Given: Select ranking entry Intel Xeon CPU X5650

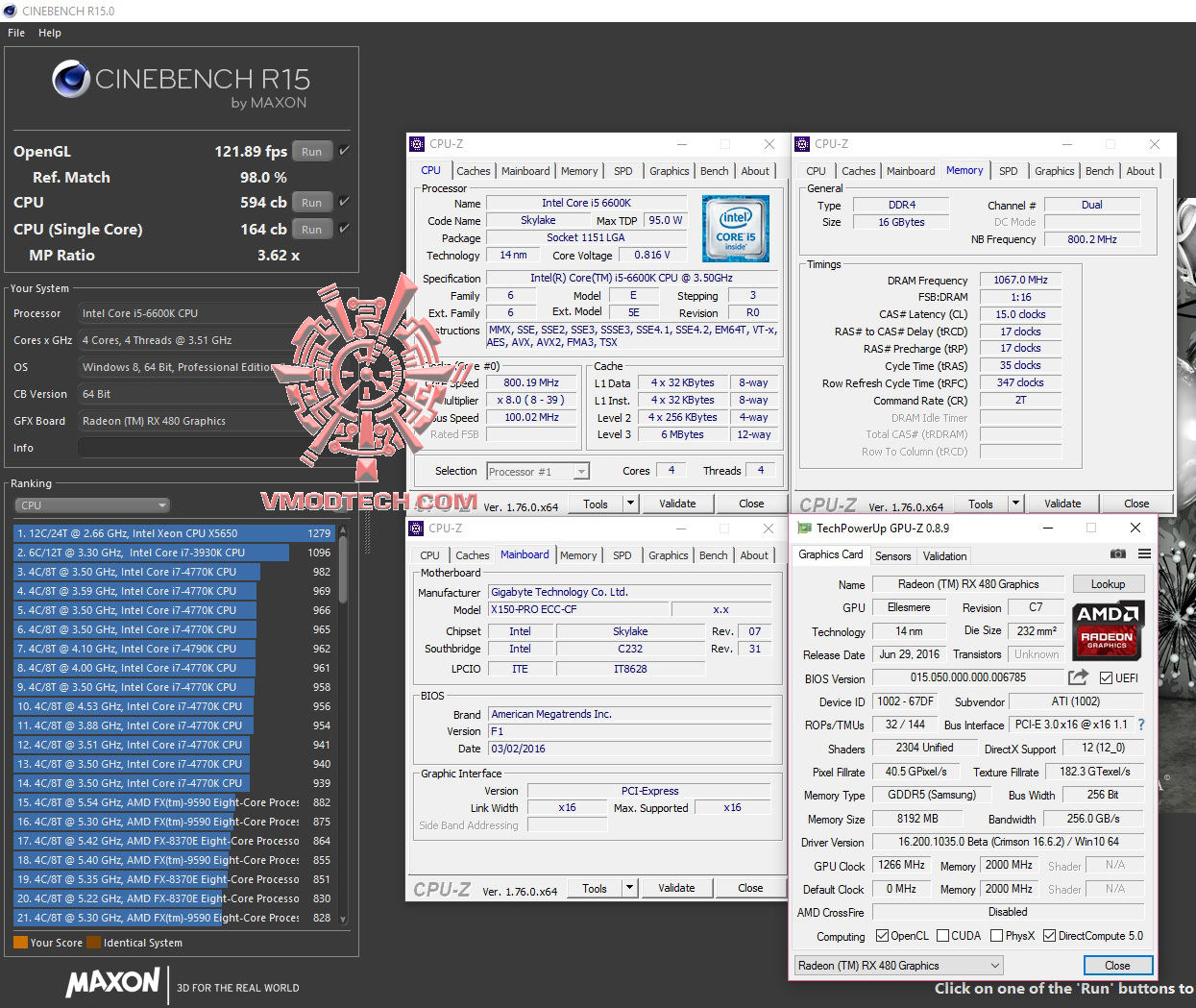Looking at the screenshot, I should (174, 533).
